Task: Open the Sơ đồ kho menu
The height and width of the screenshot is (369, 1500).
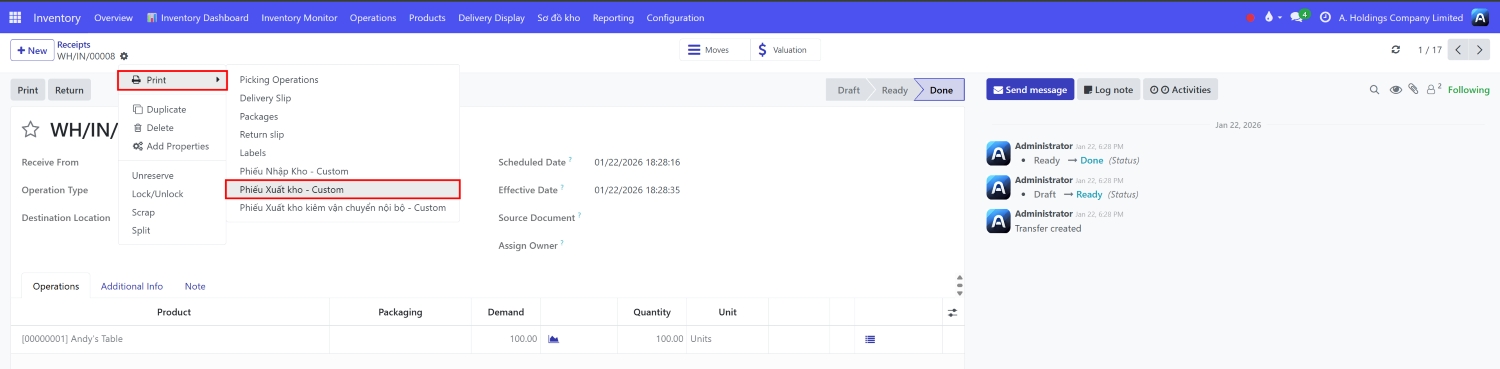Action: [558, 18]
